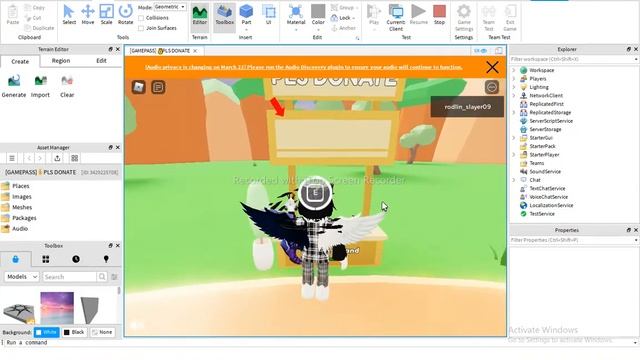Expand the Lighting node in Explorer

(x=514, y=87)
